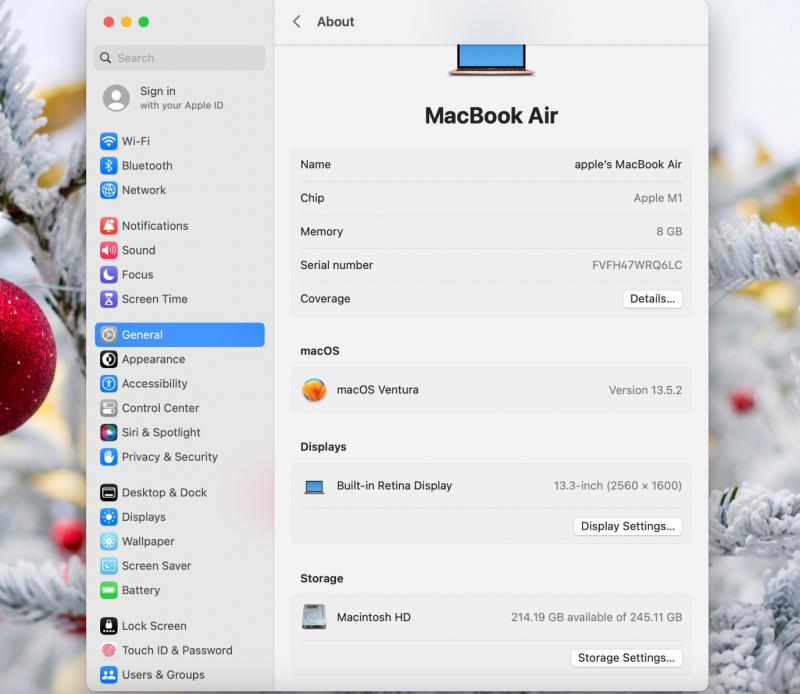Click the Screen Time hourglass icon
Viewport: 800px width, 694px height.
[109, 299]
